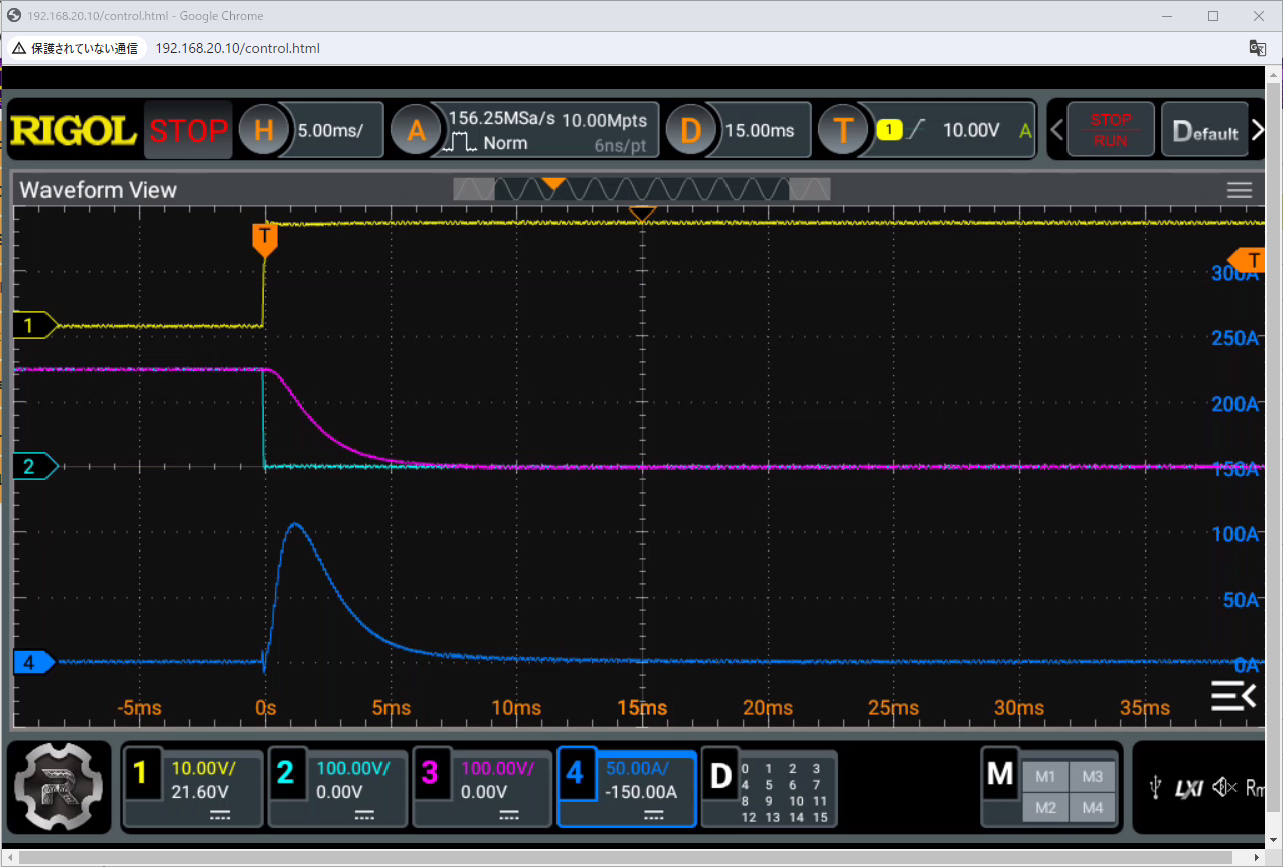The image size is (1283, 867).
Task: Click the browser address bar URL
Action: coord(238,48)
